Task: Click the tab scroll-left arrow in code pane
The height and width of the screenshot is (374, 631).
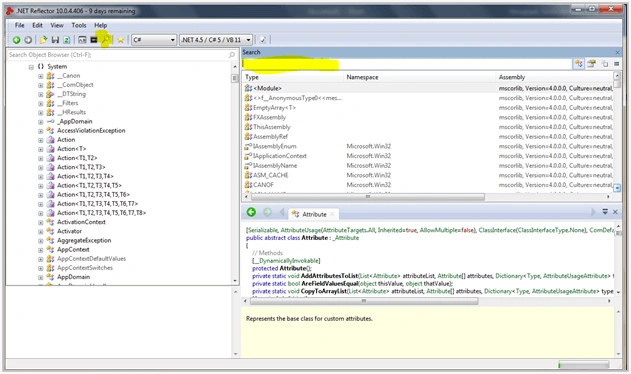Action: point(282,212)
